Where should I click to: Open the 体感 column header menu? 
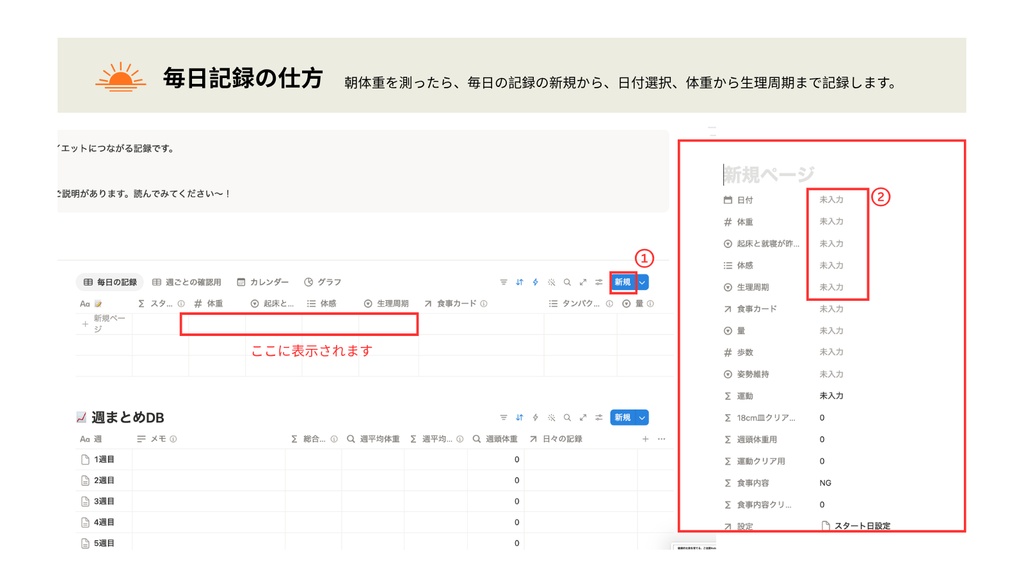[322, 304]
